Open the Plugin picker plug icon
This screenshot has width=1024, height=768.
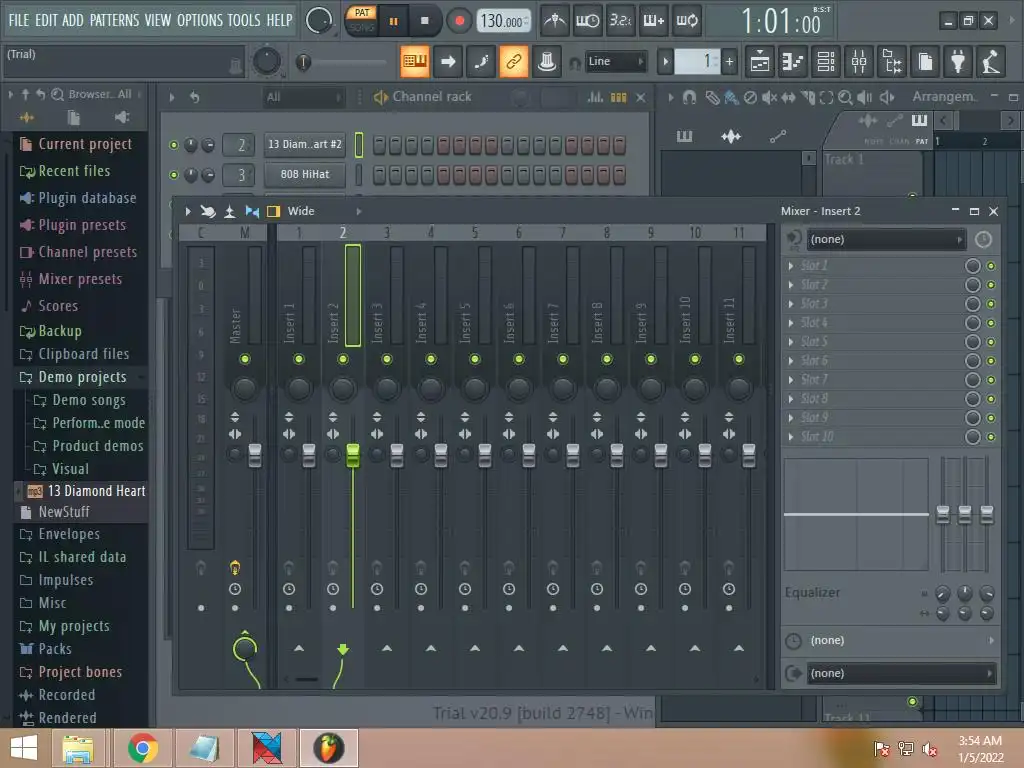click(958, 62)
